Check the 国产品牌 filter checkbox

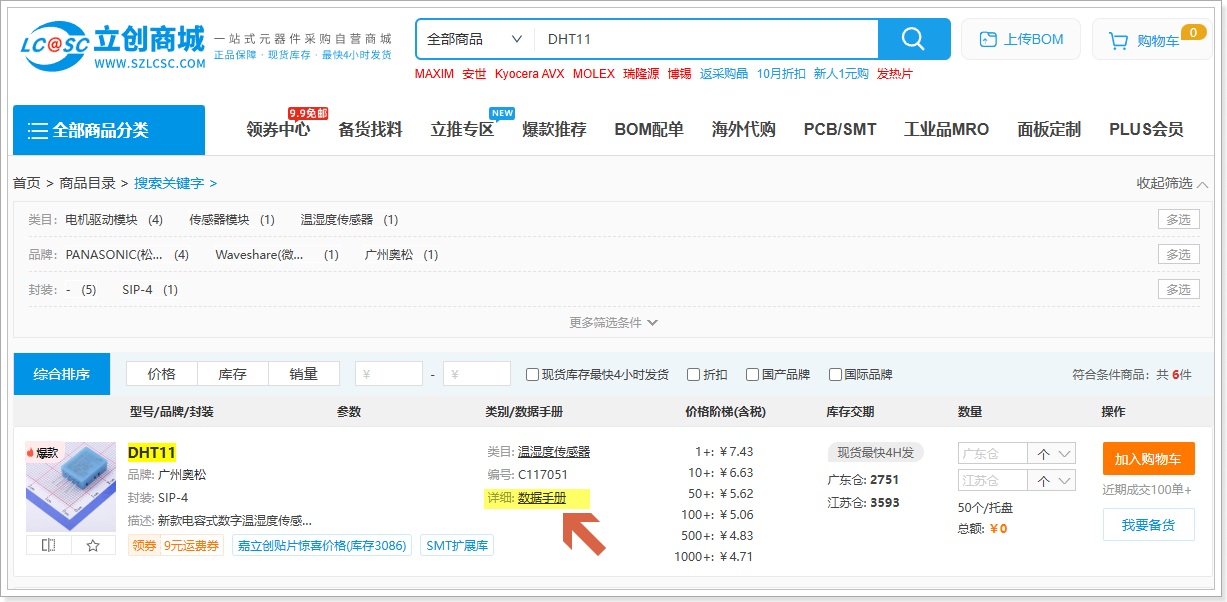click(752, 375)
